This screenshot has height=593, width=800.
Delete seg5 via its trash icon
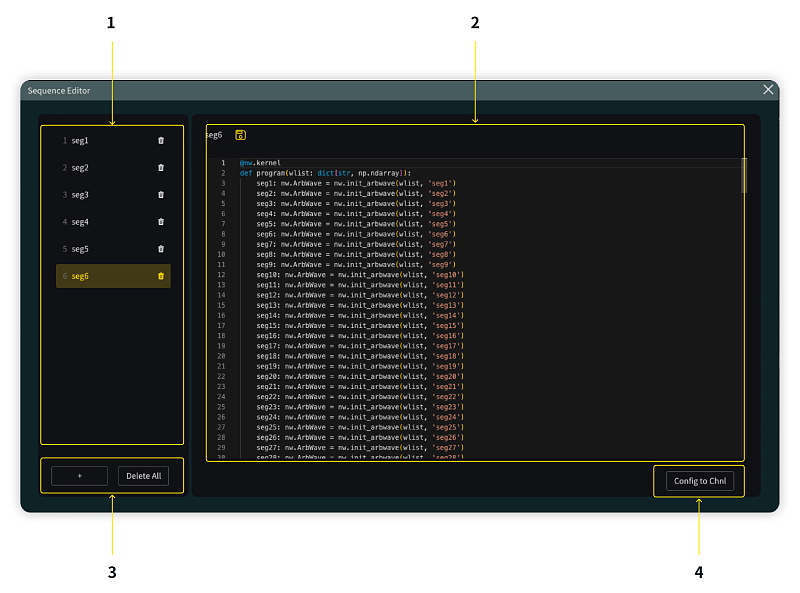161,249
